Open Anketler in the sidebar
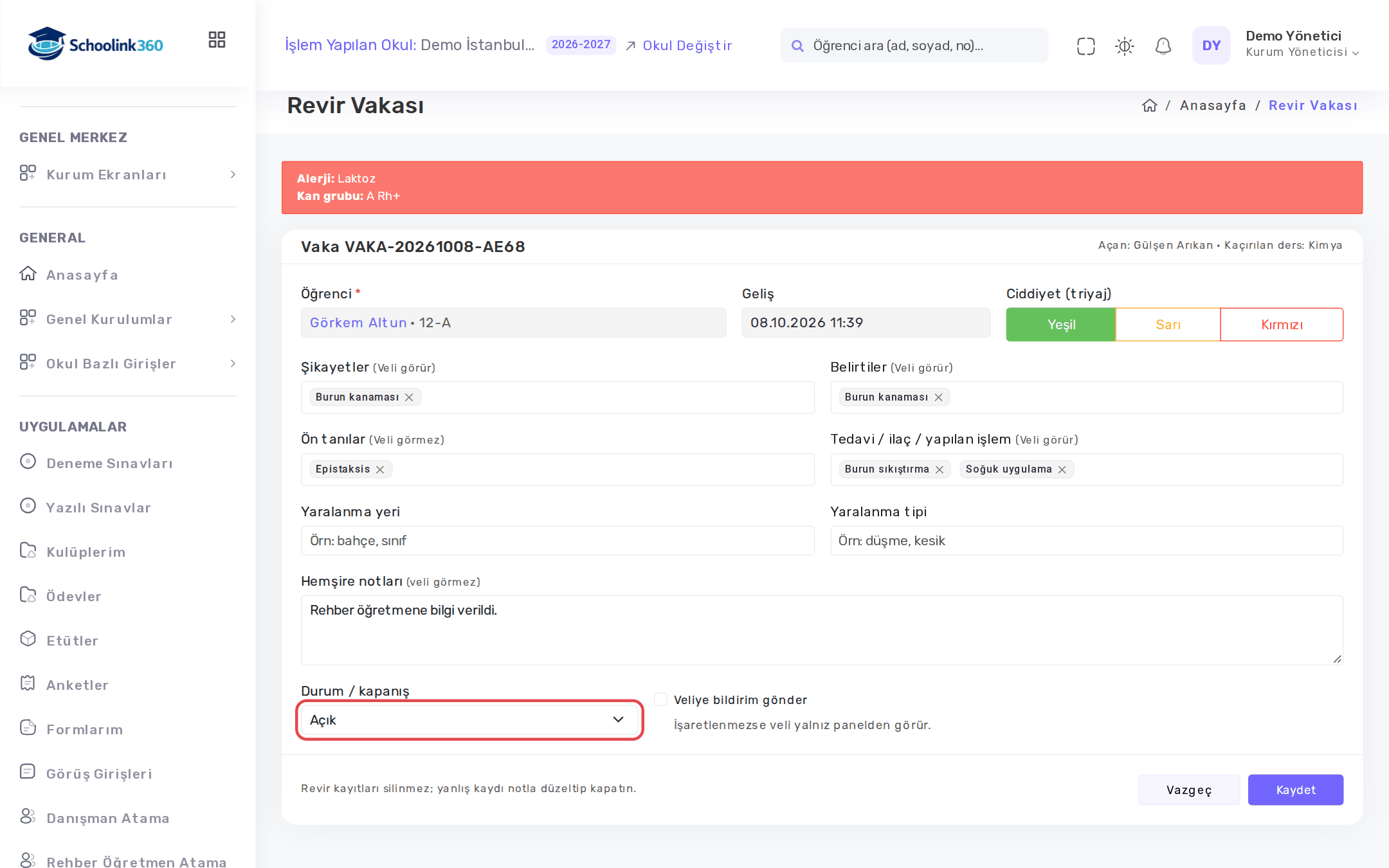This screenshot has width=1389, height=868. (77, 685)
